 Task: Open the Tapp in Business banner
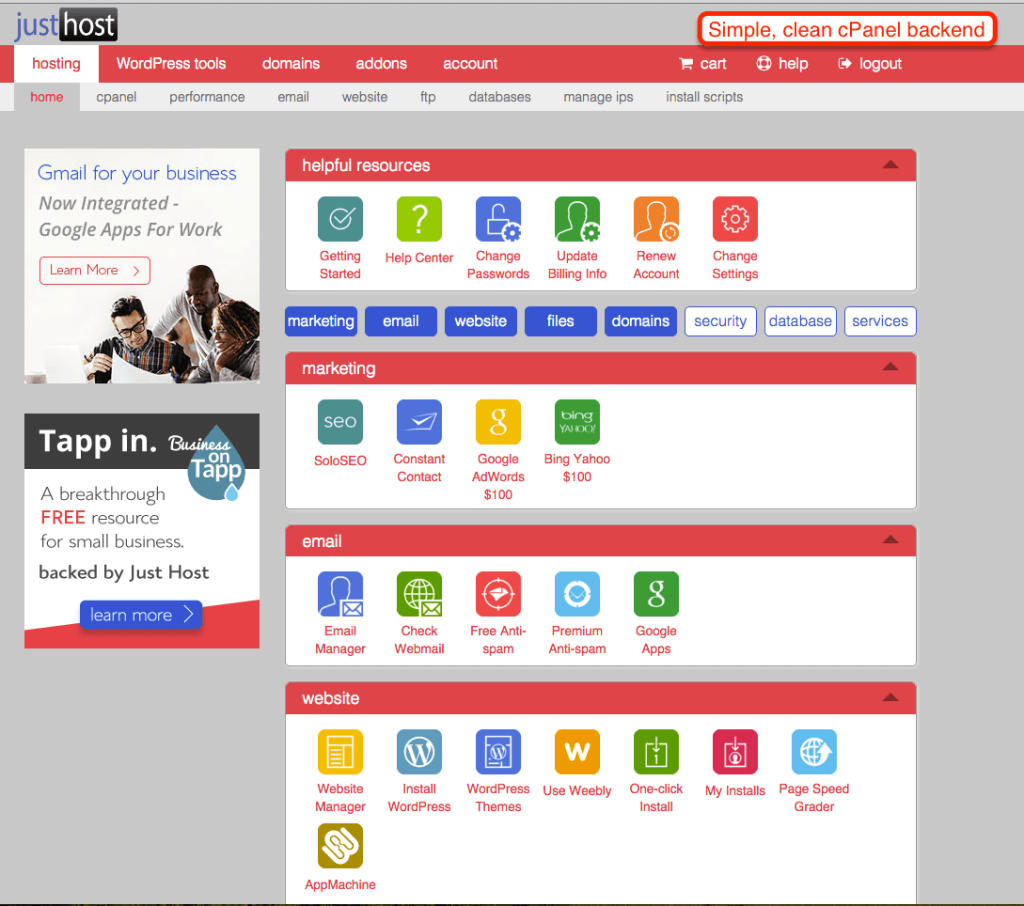142,531
